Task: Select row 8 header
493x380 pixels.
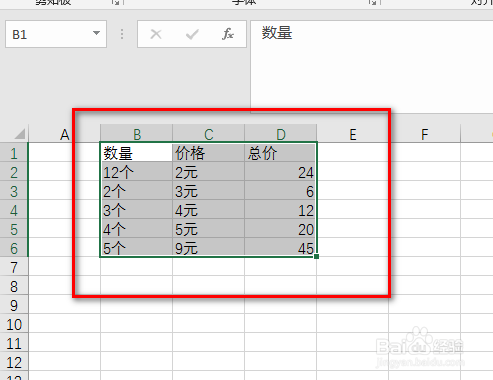Action: click(x=14, y=285)
